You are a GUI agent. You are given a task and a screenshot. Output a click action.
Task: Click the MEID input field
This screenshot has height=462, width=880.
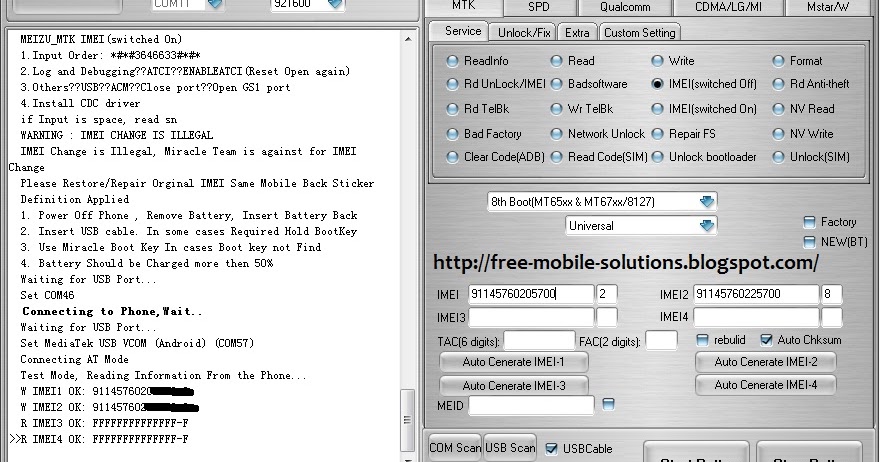coord(531,405)
